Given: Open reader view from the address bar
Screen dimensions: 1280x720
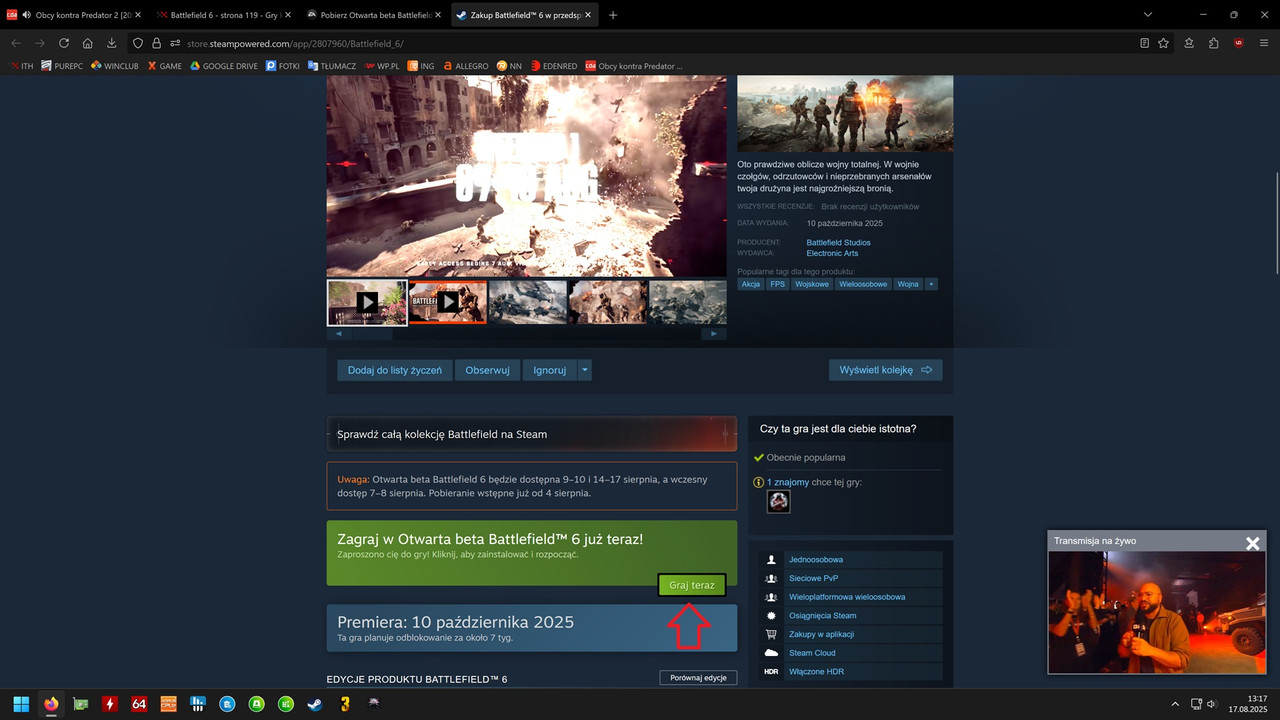Looking at the screenshot, I should 1144,43.
